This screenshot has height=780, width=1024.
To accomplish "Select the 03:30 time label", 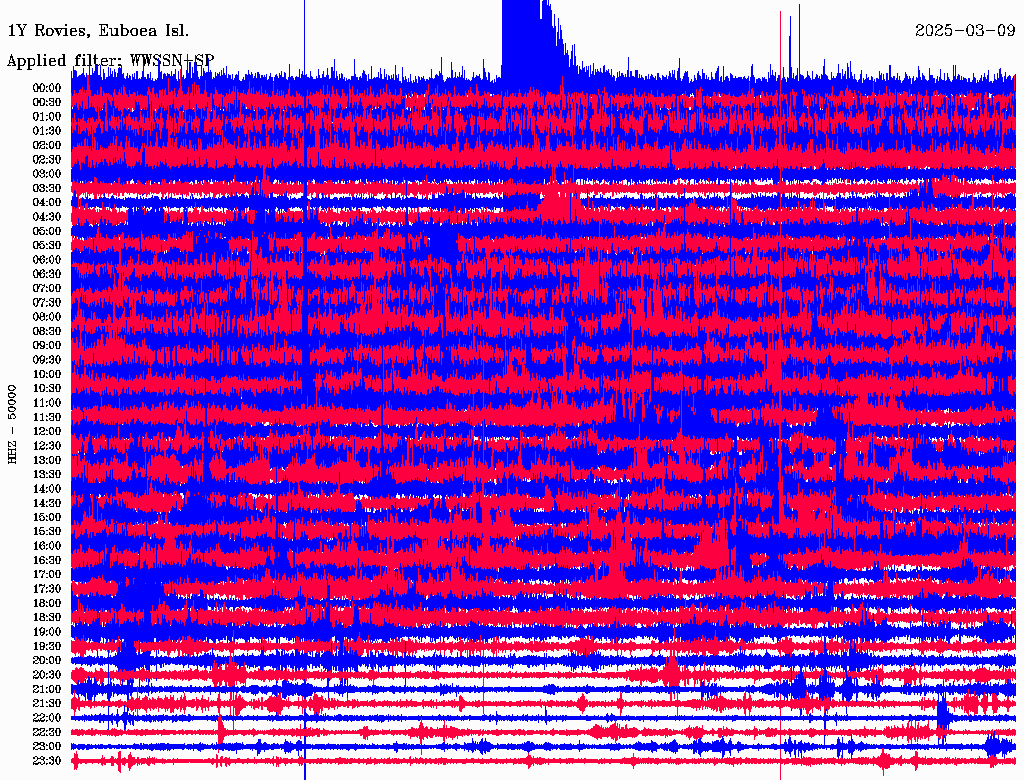I will point(46,188).
